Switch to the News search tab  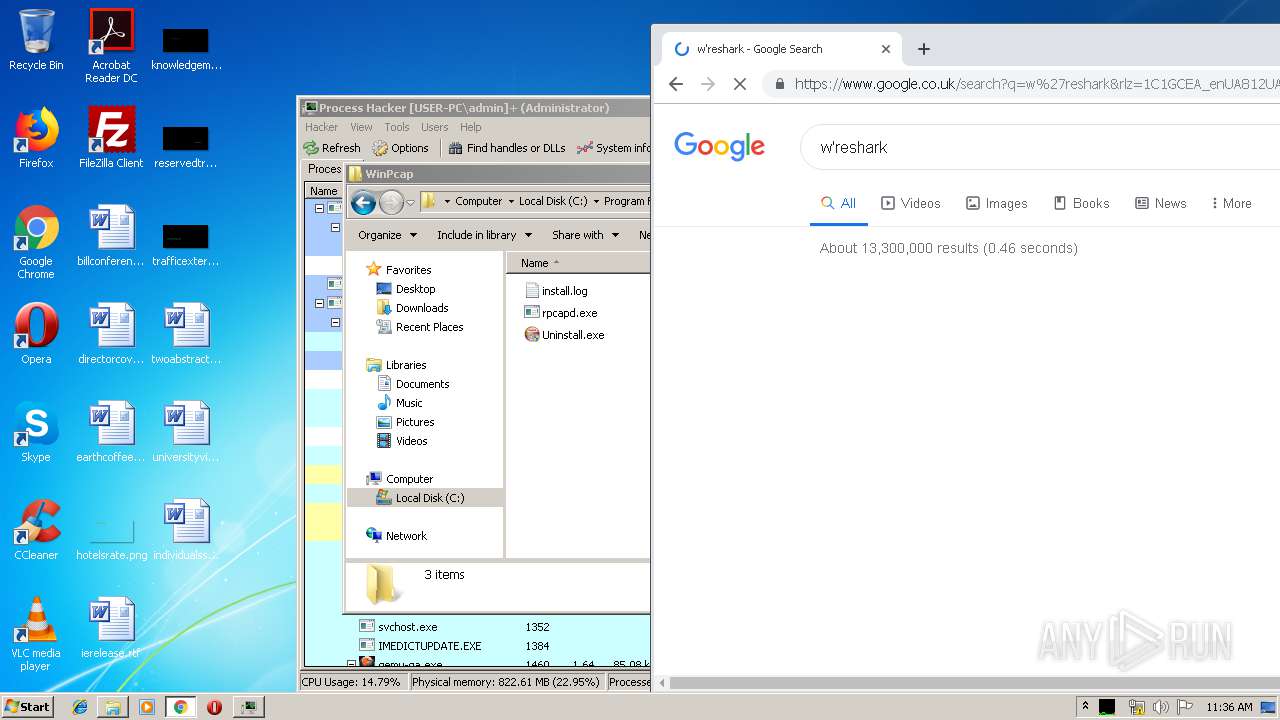coord(1161,203)
